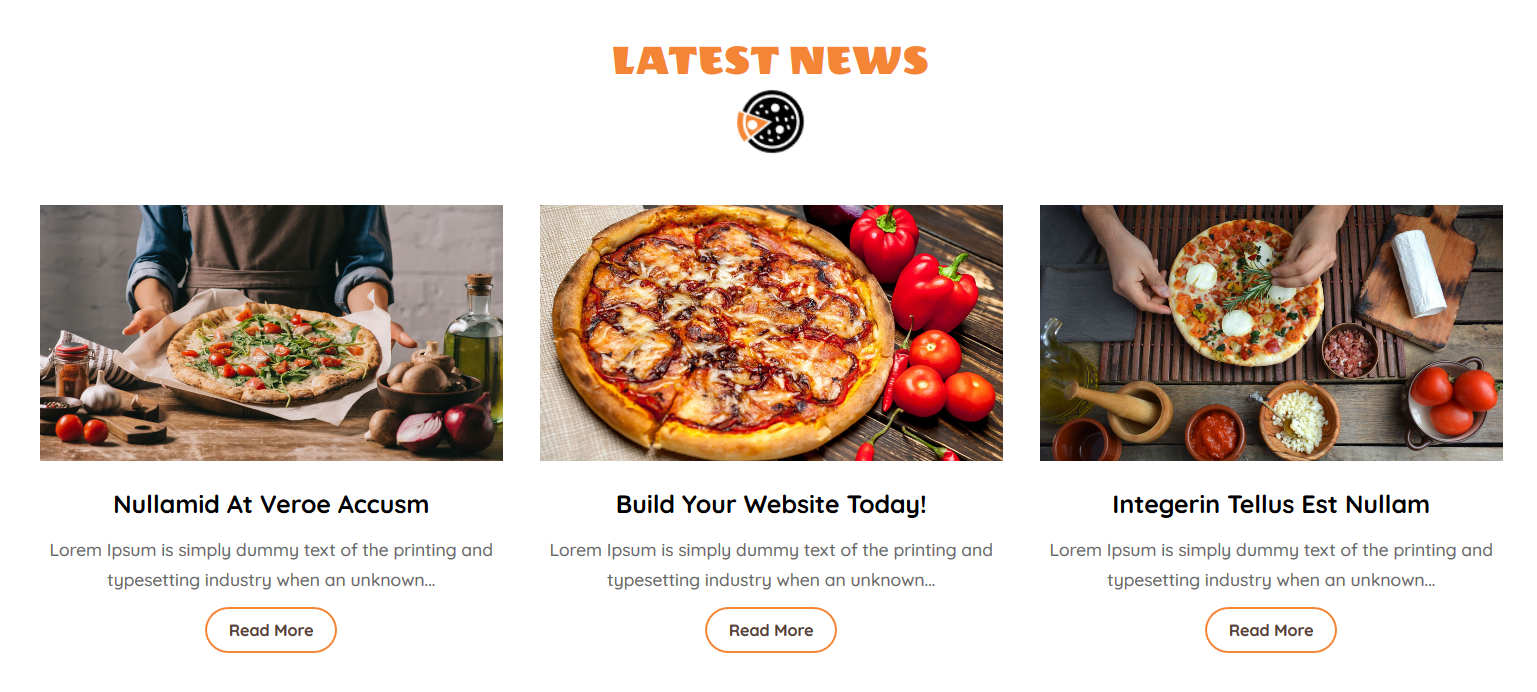Viewport: 1537px width, 692px height.
Task: Click the excerpt text below Integerin Tellus Est Nullam
Action: tap(1271, 565)
